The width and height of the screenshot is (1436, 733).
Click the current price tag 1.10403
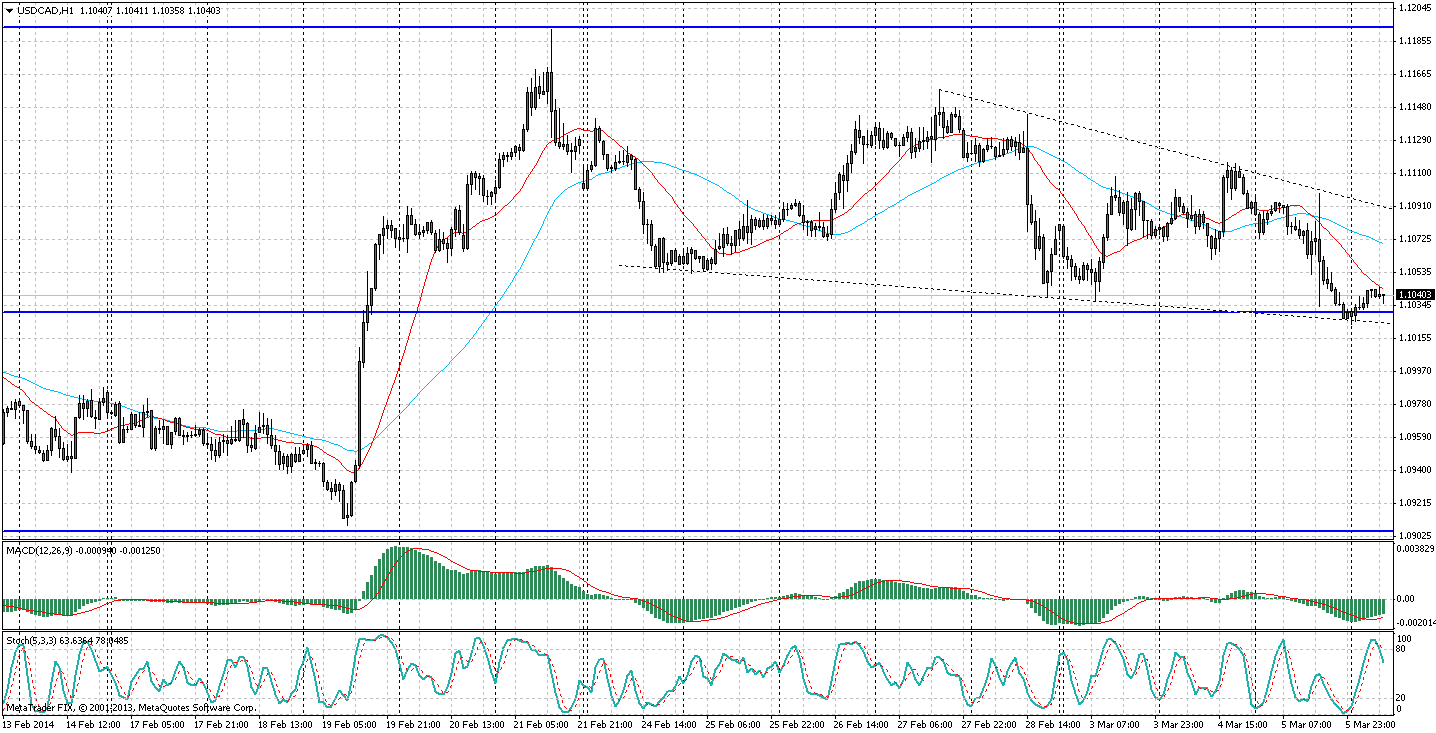coord(1411,293)
